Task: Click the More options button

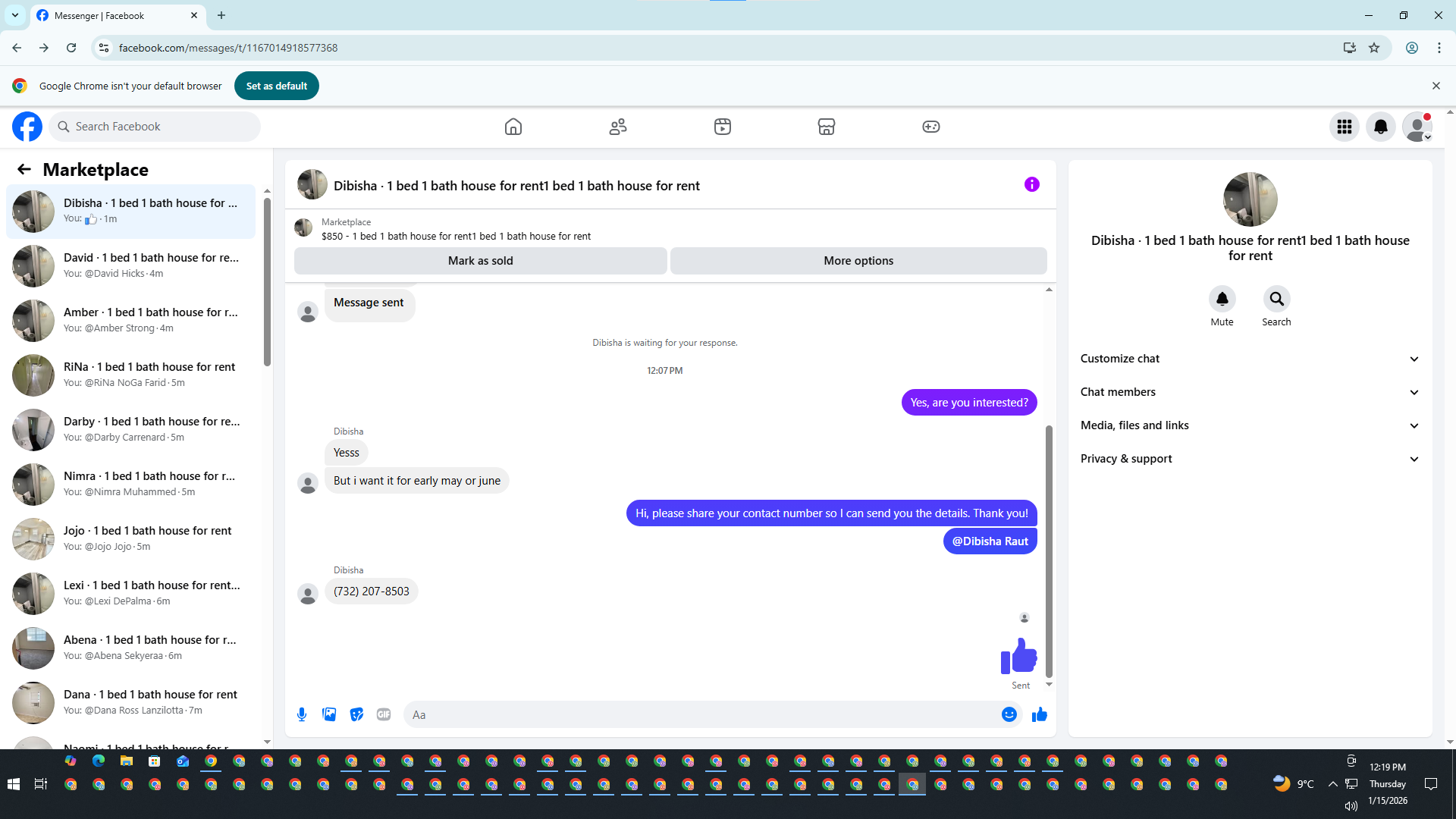Action: (x=858, y=260)
